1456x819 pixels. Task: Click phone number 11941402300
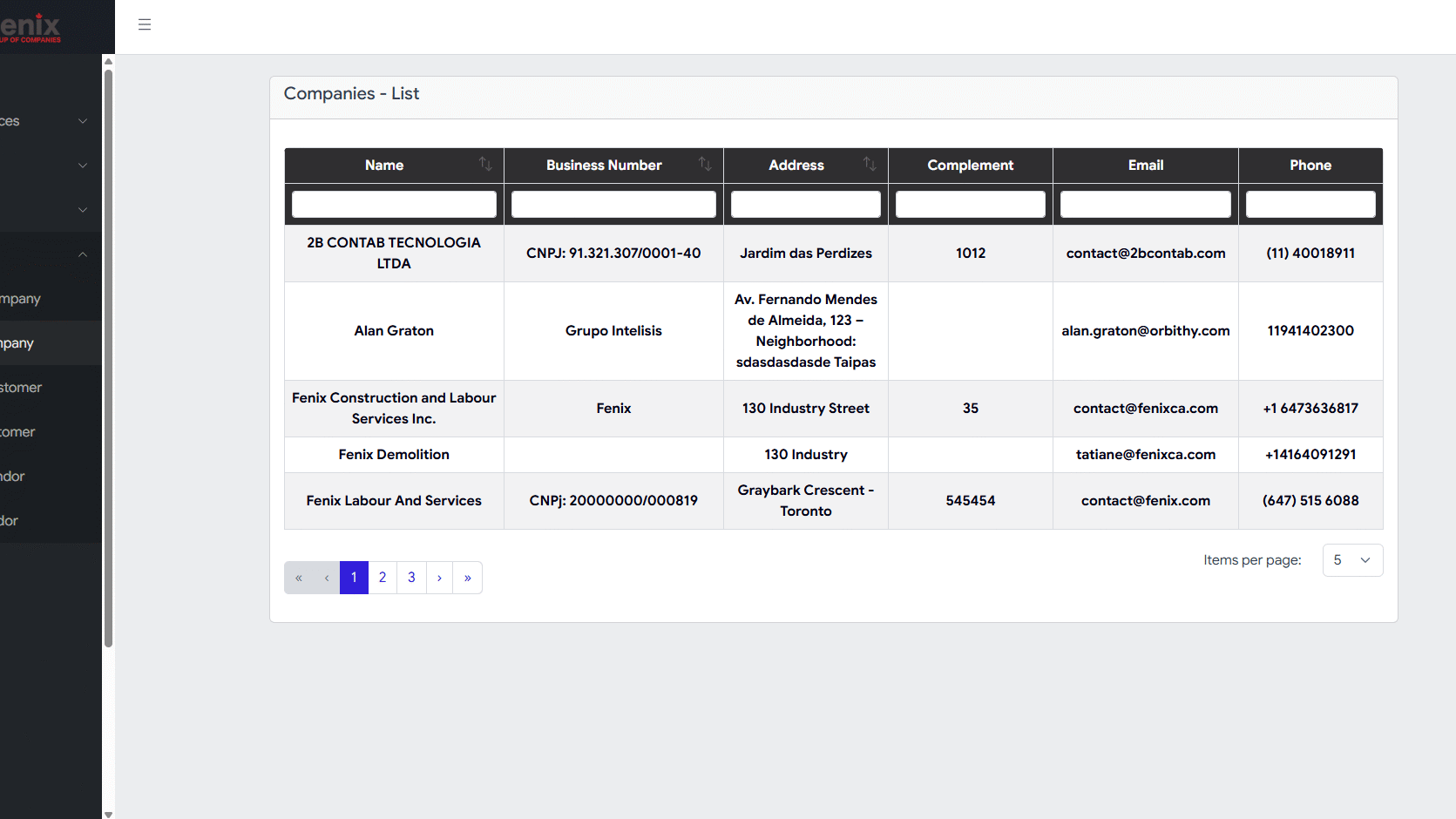[x=1310, y=331]
